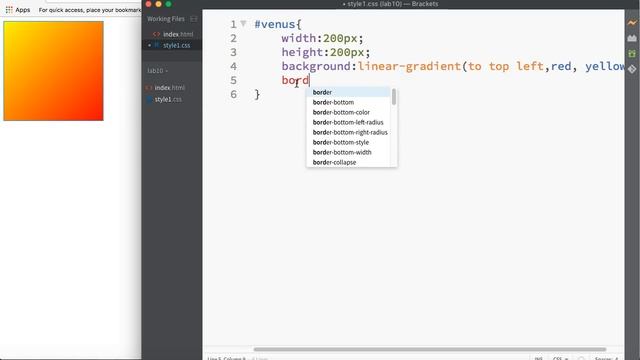The image size is (640, 360).
Task: Click the split view icon beside Working Files
Action: click(x=194, y=19)
